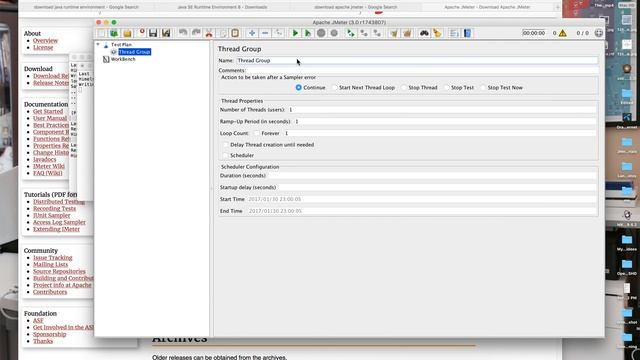Switch to Apache JMeter Download browser tab
The width and height of the screenshot is (640, 360).
(x=487, y=7)
